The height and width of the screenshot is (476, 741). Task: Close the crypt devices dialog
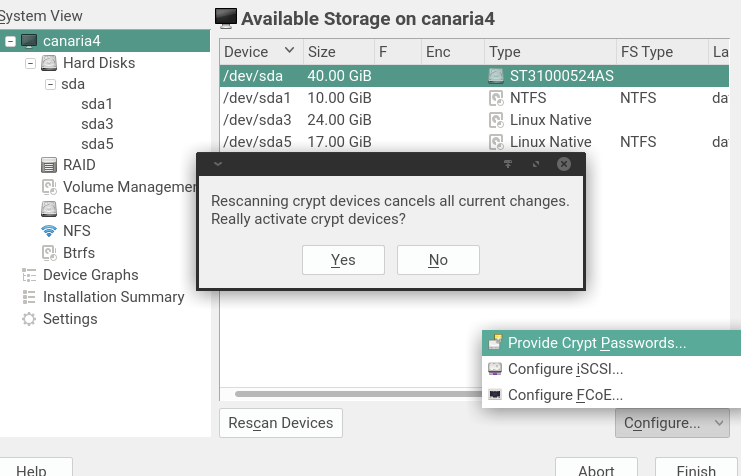point(564,163)
